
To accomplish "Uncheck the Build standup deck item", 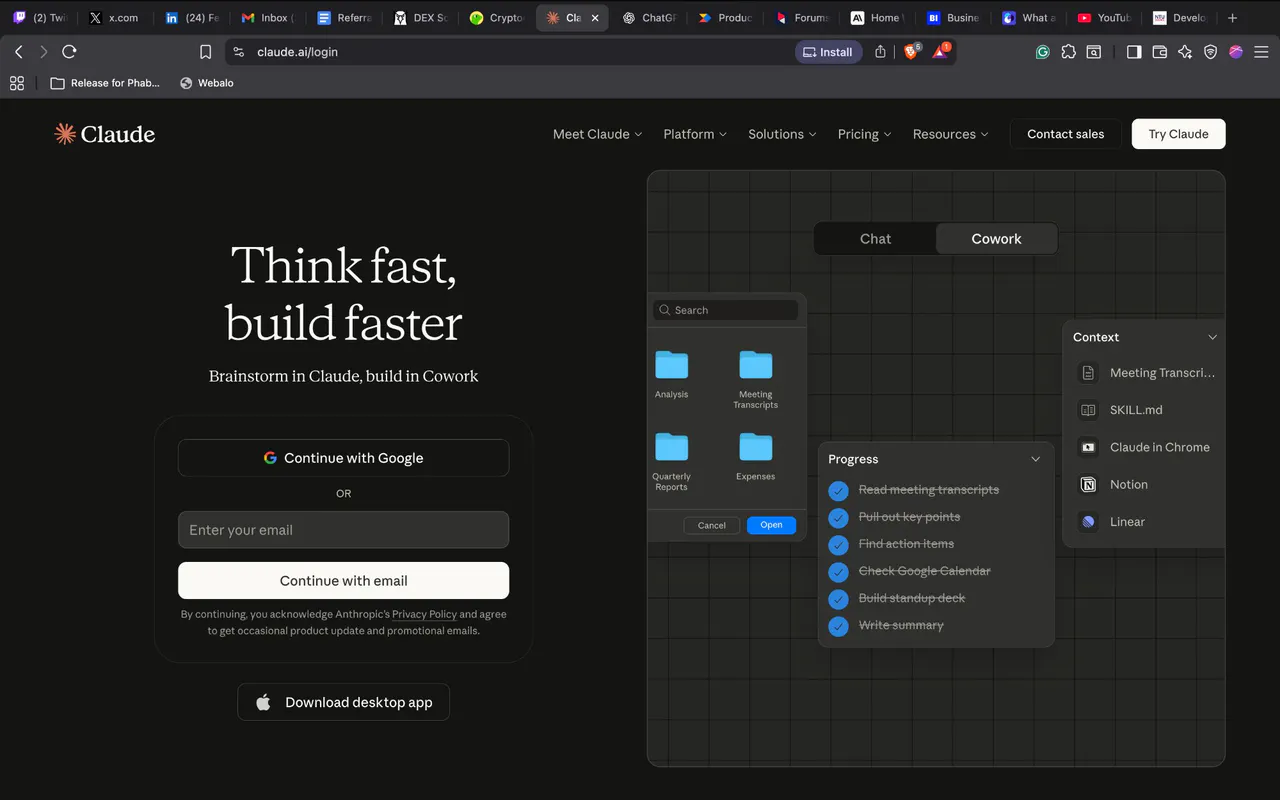I will pos(839,598).
